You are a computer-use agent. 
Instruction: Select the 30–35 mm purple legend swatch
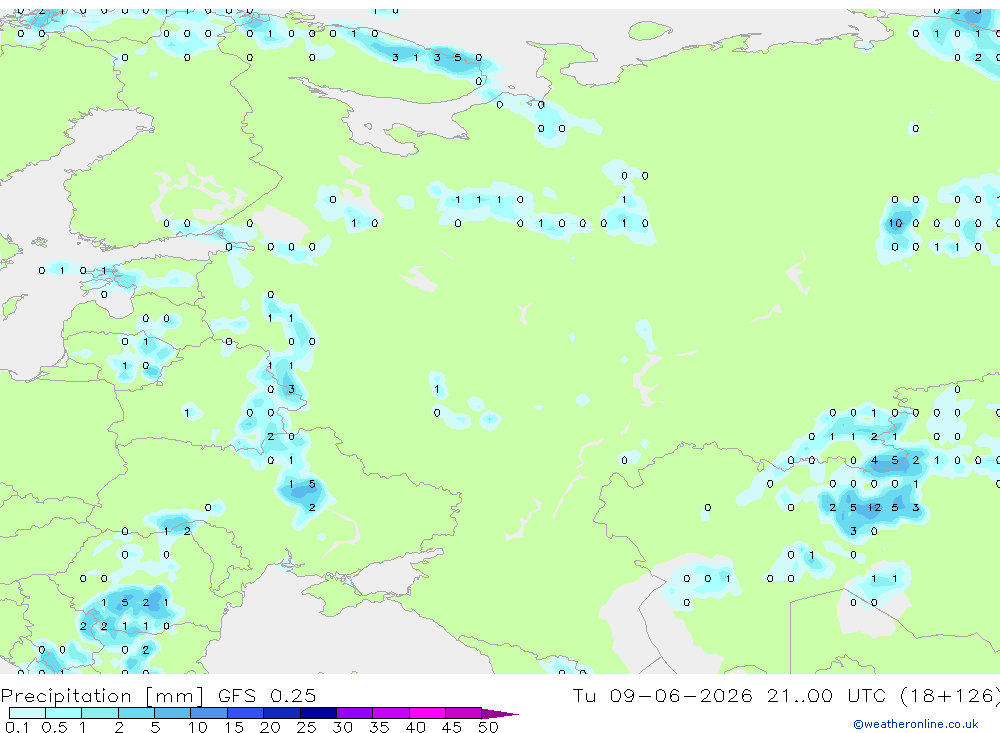(355, 713)
